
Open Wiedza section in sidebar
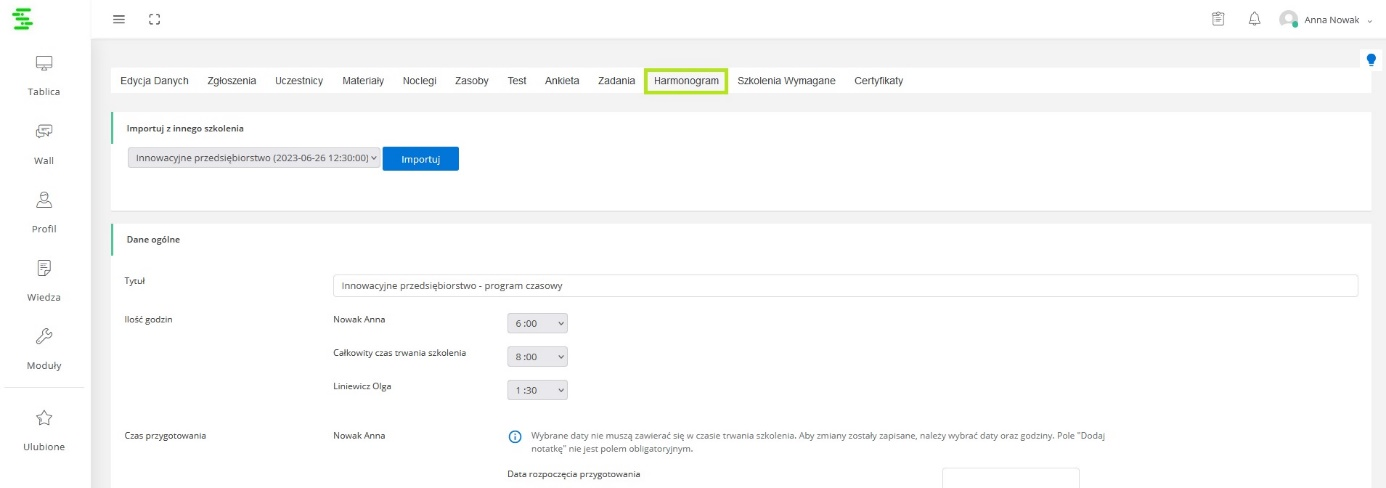[x=44, y=280]
